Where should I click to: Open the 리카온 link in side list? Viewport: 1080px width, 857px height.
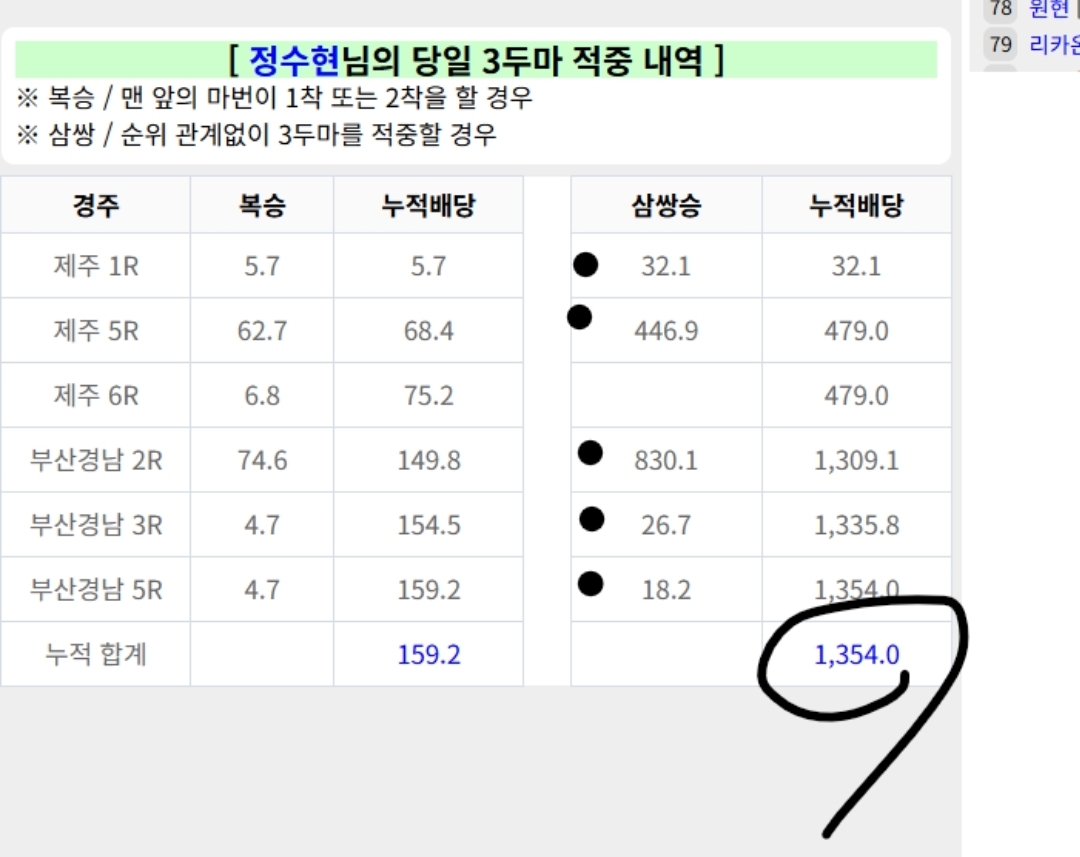[x=1054, y=44]
